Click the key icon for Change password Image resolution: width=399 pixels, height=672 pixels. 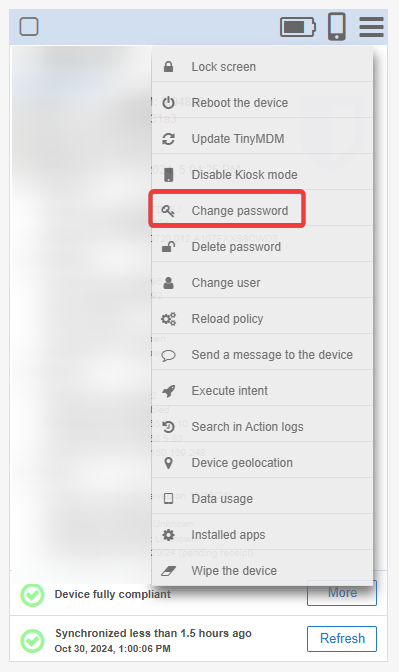168,211
